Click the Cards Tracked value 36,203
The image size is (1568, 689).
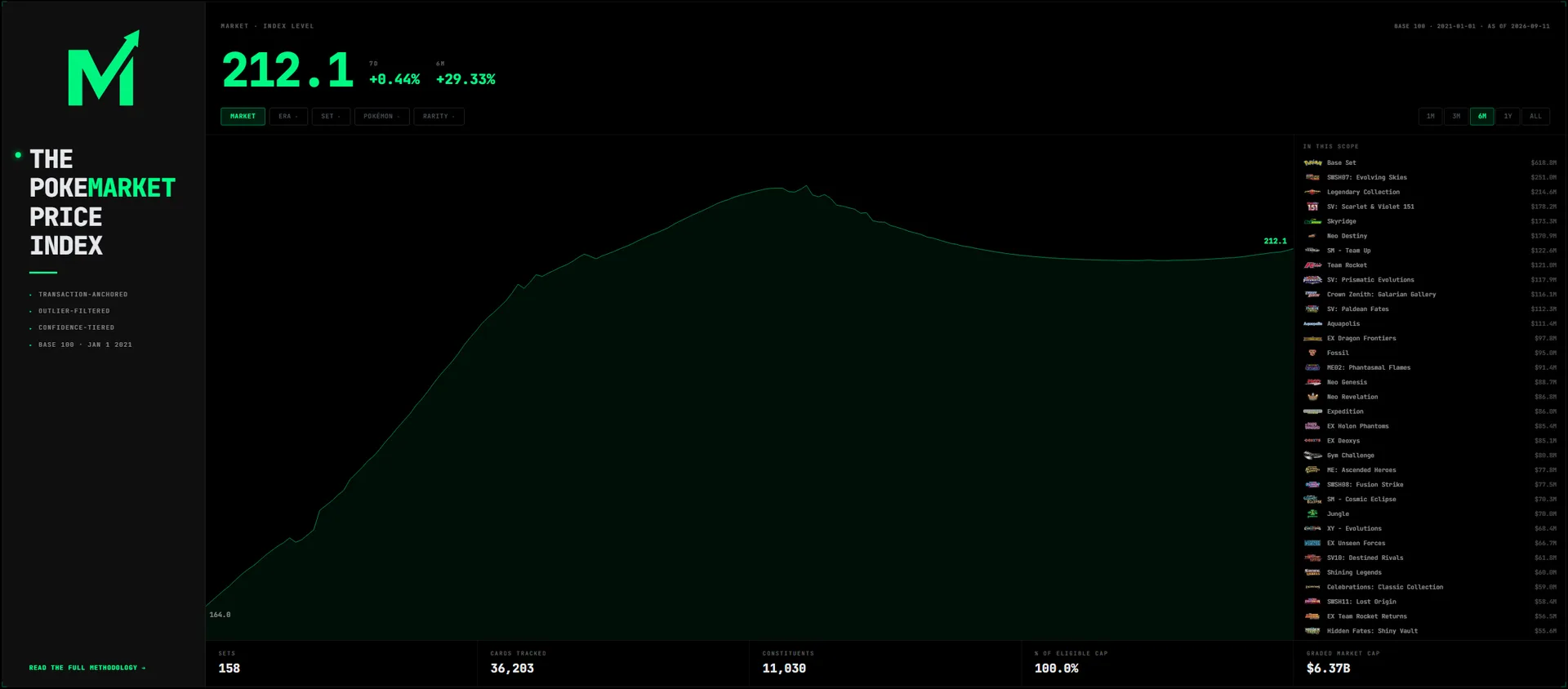(x=512, y=669)
